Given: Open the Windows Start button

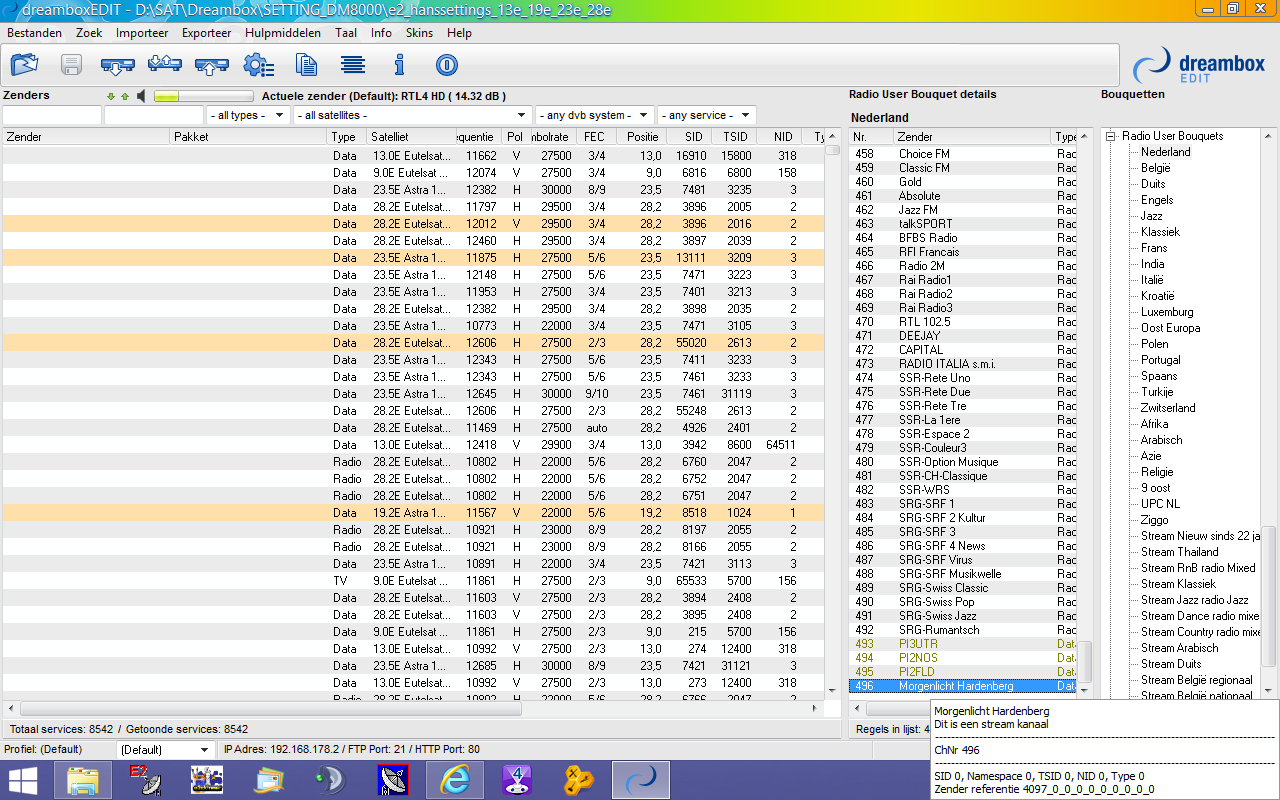Looking at the screenshot, I should [x=24, y=780].
